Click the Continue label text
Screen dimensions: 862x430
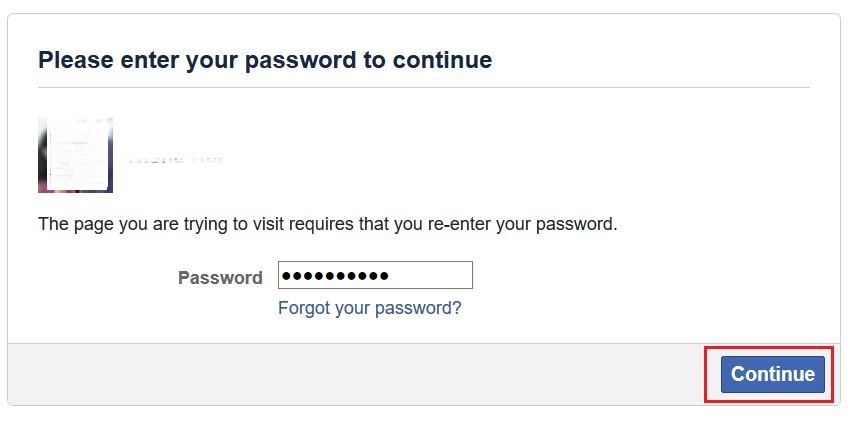tap(772, 374)
